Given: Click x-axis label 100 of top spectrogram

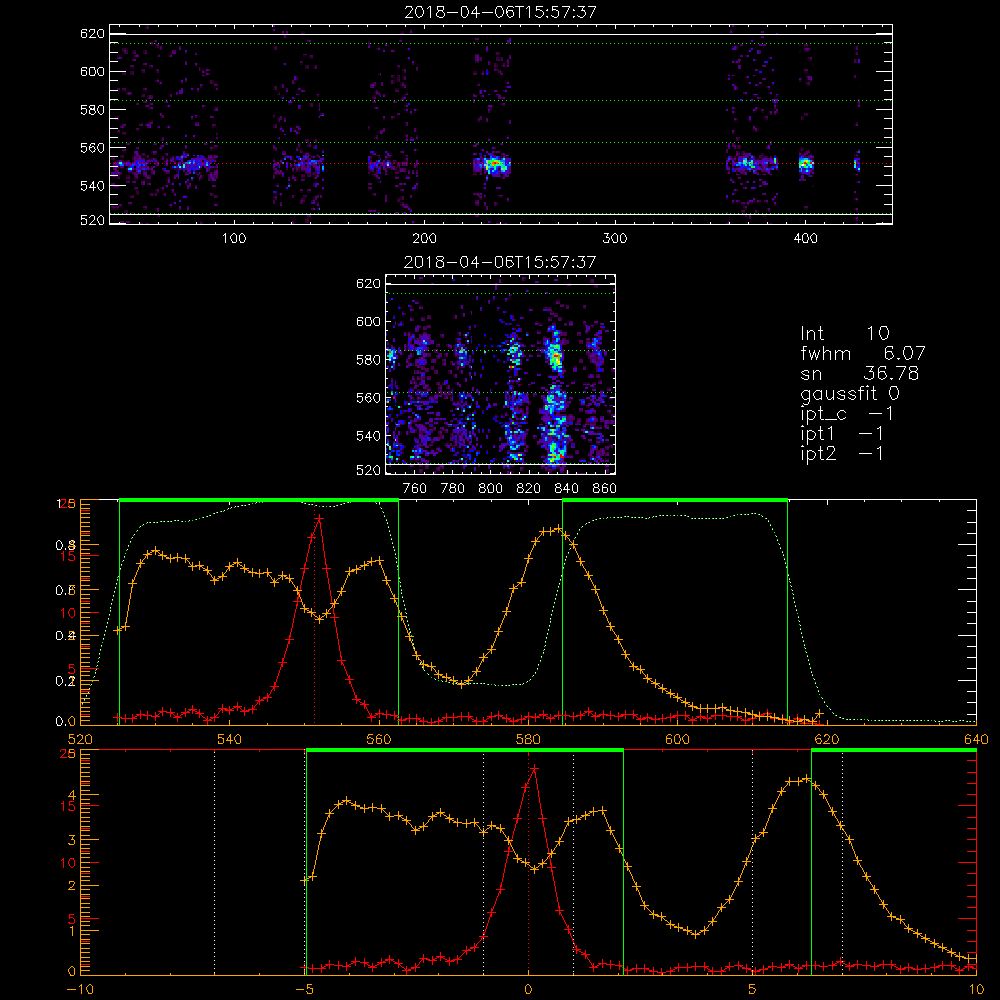Looking at the screenshot, I should (234, 239).
